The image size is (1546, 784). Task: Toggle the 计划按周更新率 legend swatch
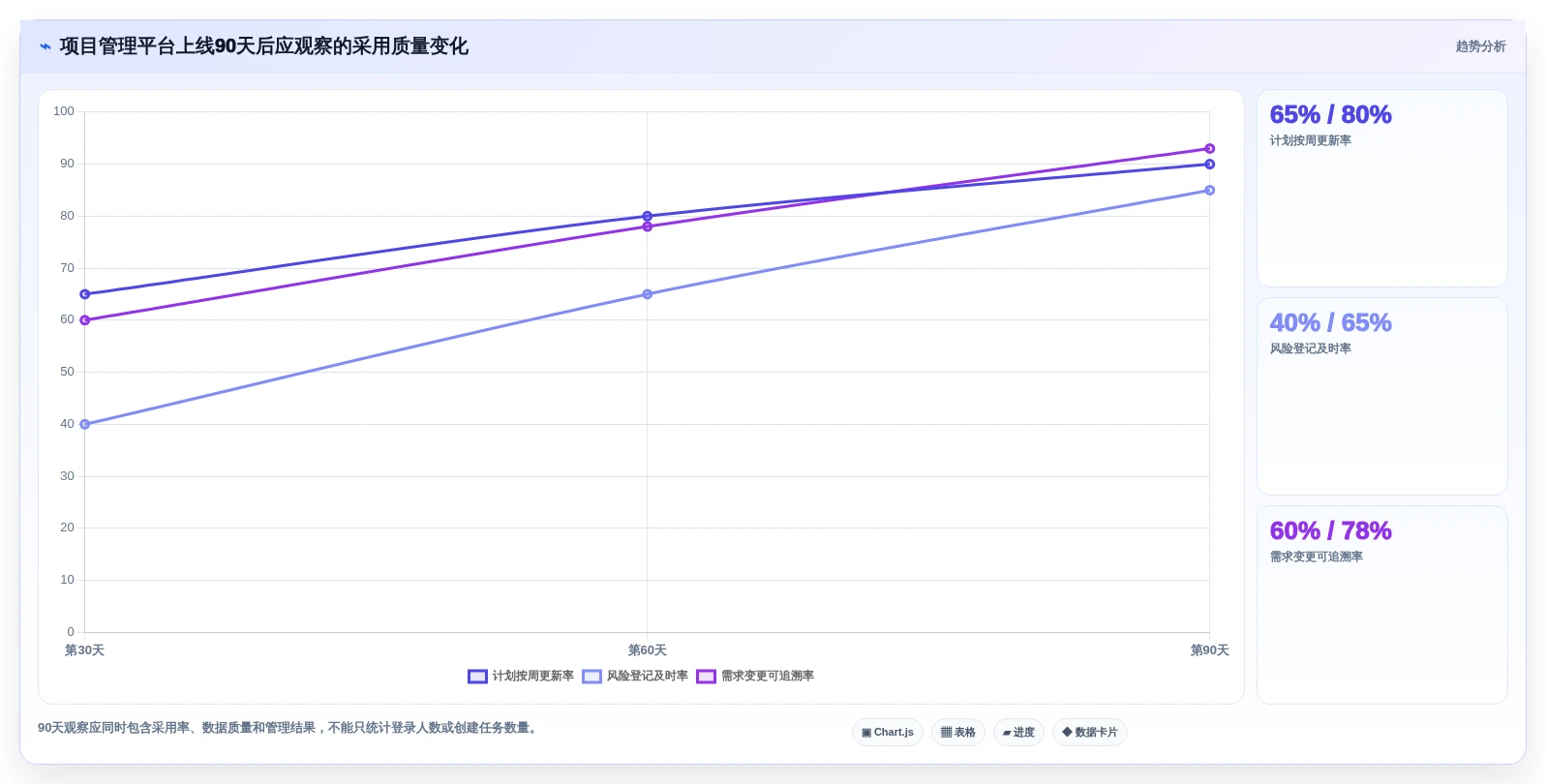pos(477,677)
